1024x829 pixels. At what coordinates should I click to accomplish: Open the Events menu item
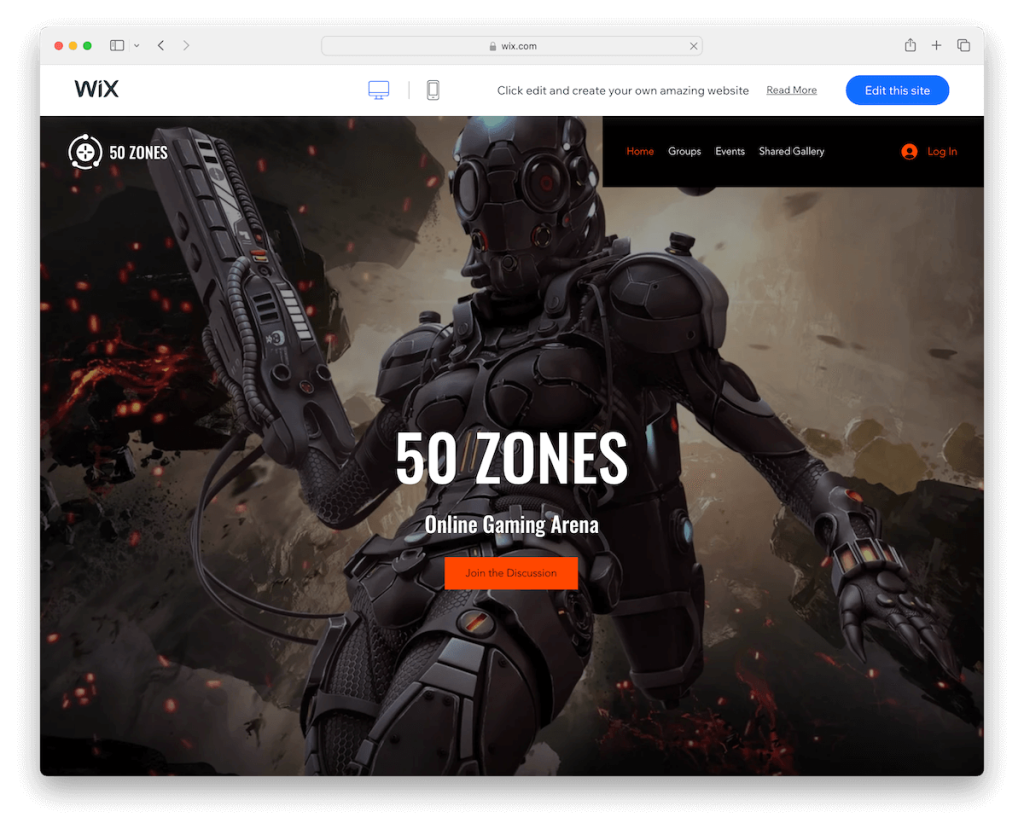(729, 151)
